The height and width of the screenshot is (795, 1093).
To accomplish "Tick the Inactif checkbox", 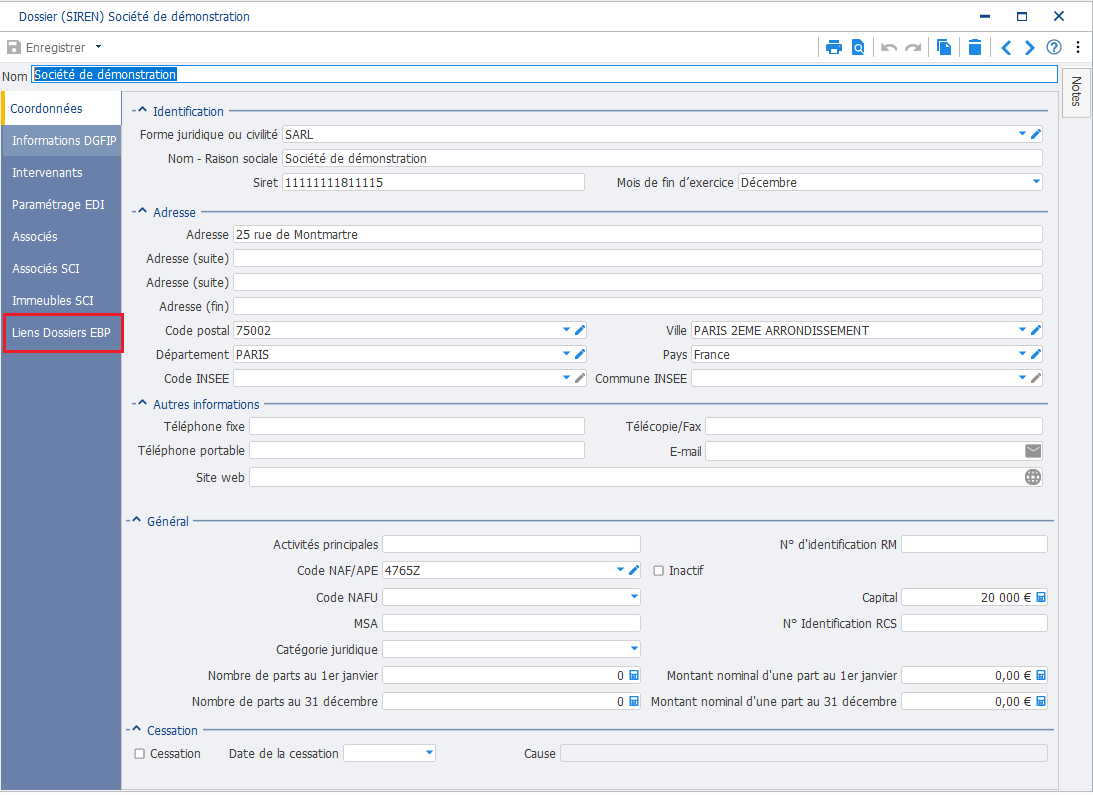I will click(658, 570).
